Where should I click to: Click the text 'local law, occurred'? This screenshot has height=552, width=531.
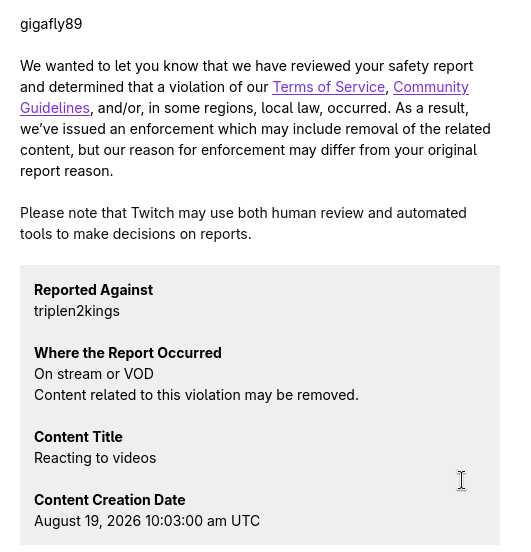pyautogui.click(x=325, y=108)
